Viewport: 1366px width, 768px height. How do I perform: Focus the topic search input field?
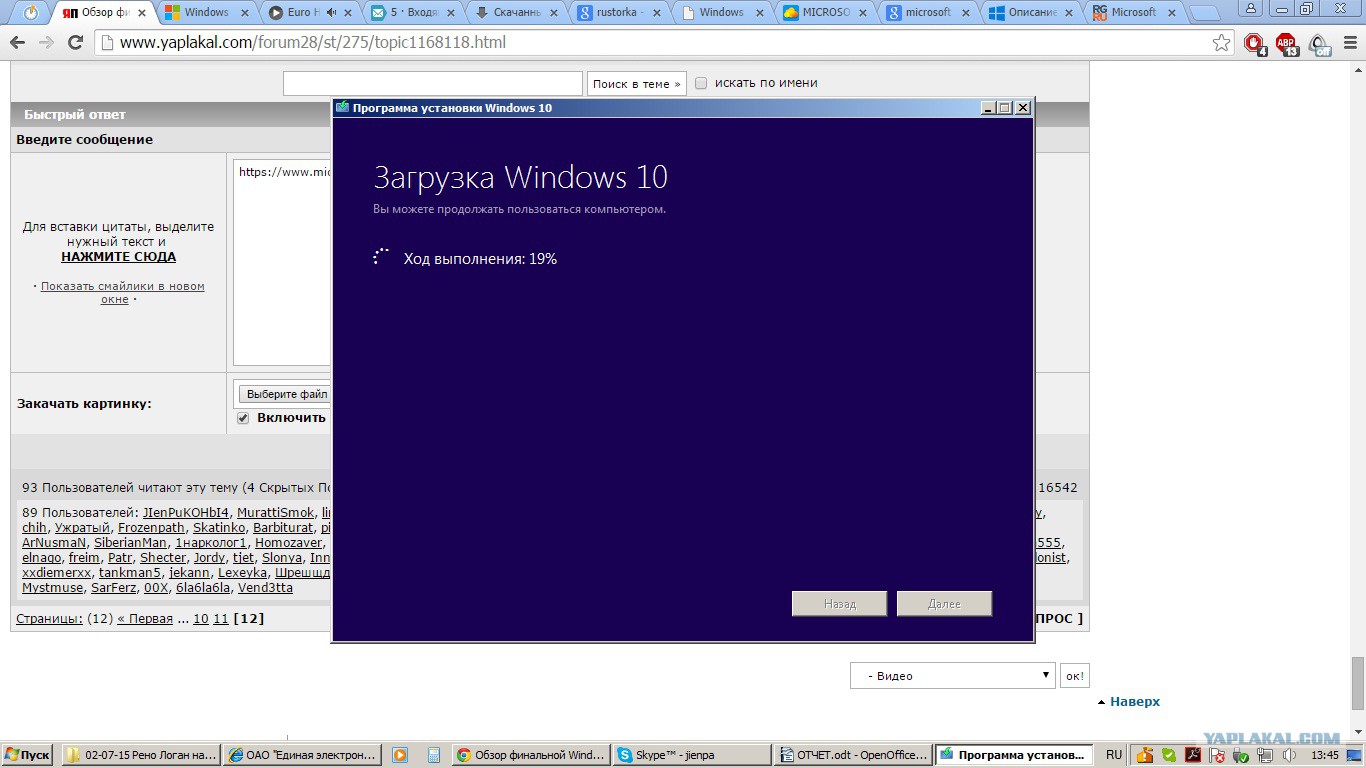432,83
